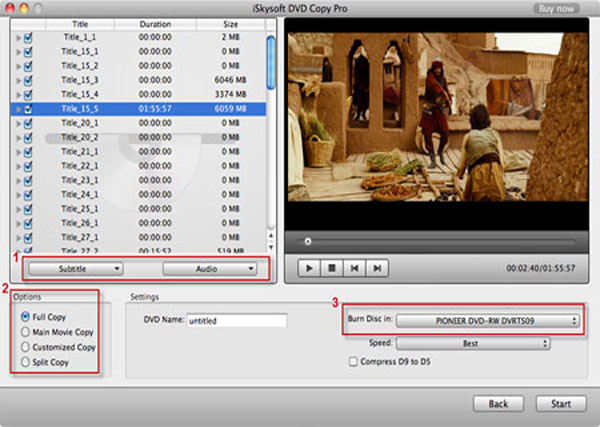
Task: Open the Speed dropdown set to Best
Action: (x=473, y=344)
